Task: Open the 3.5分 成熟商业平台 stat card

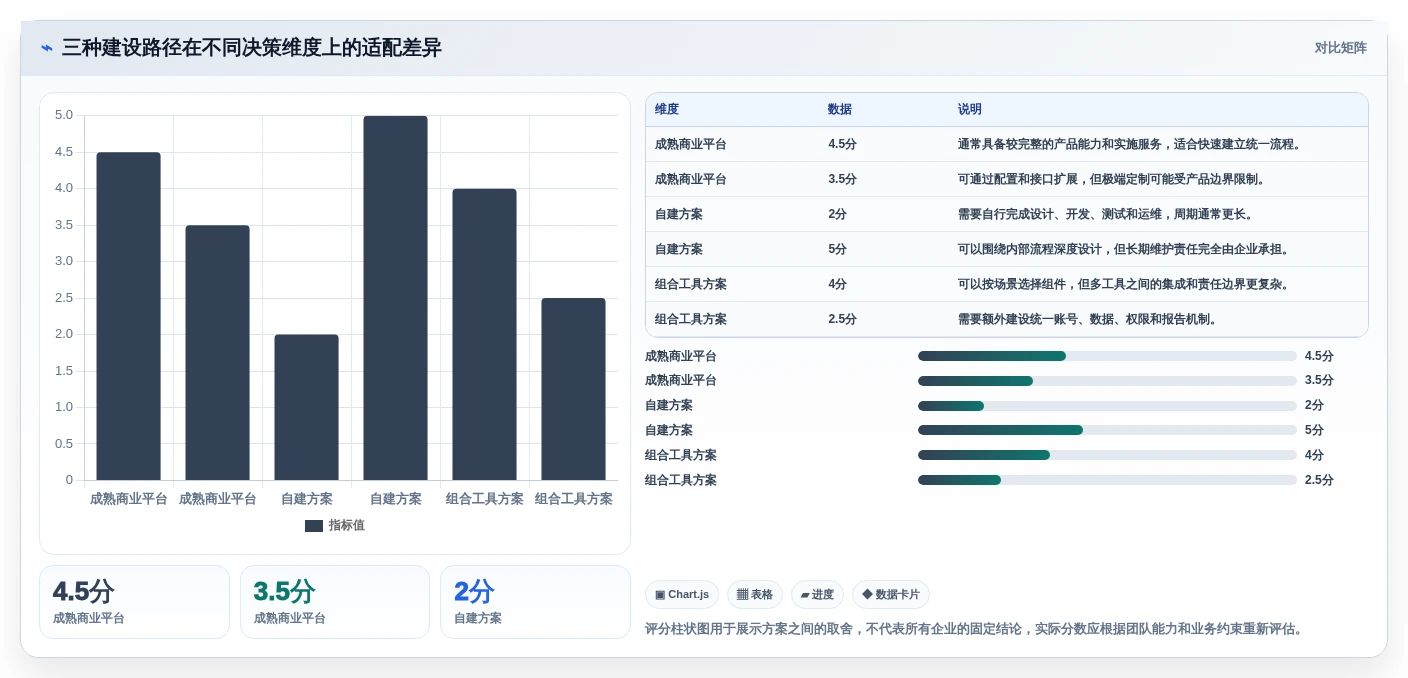Action: pyautogui.click(x=335, y=602)
